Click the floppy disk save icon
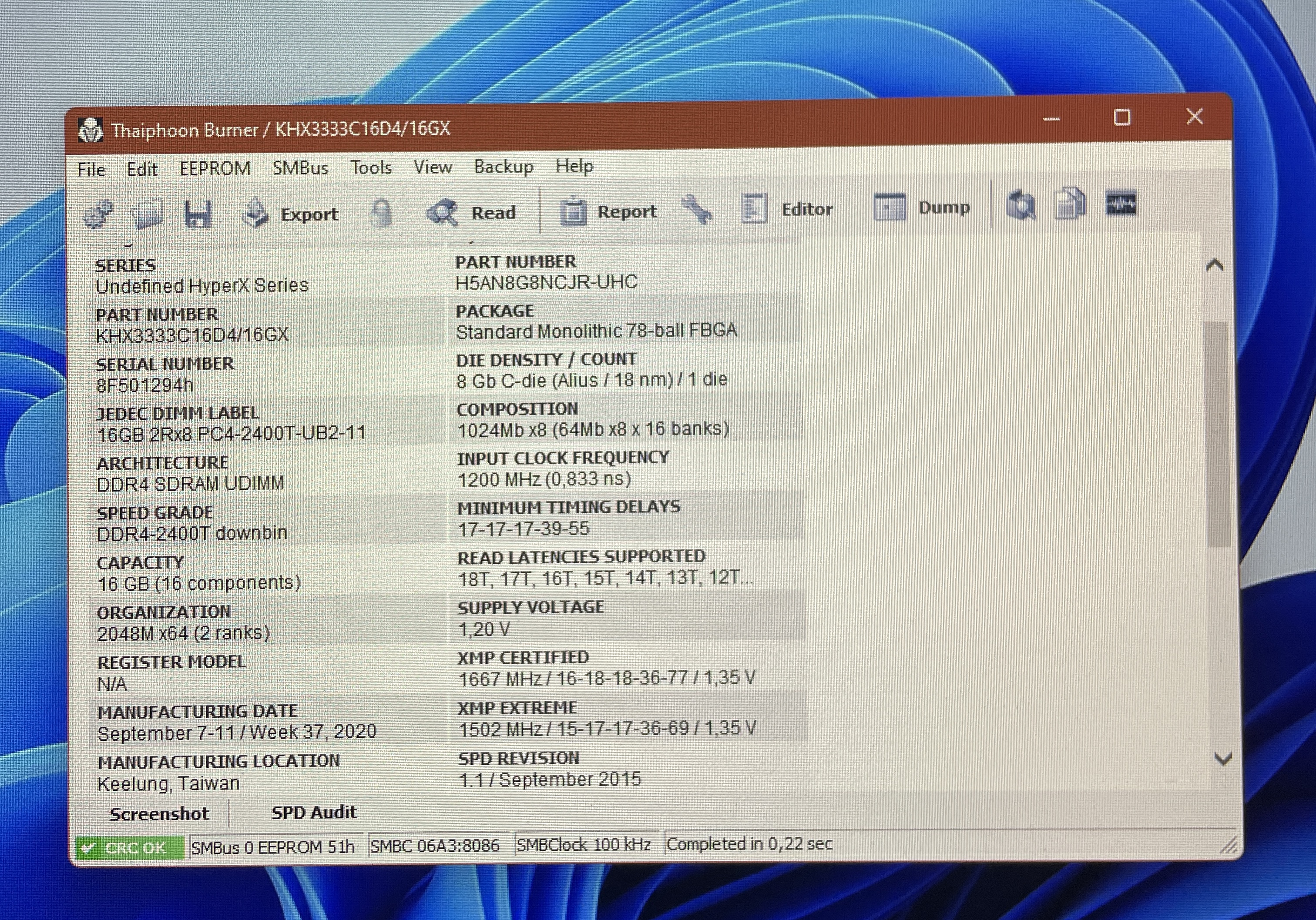 click(198, 215)
